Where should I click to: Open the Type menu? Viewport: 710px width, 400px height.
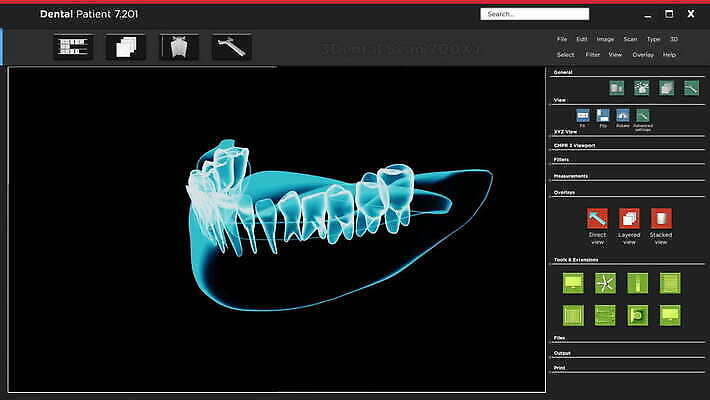(653, 39)
